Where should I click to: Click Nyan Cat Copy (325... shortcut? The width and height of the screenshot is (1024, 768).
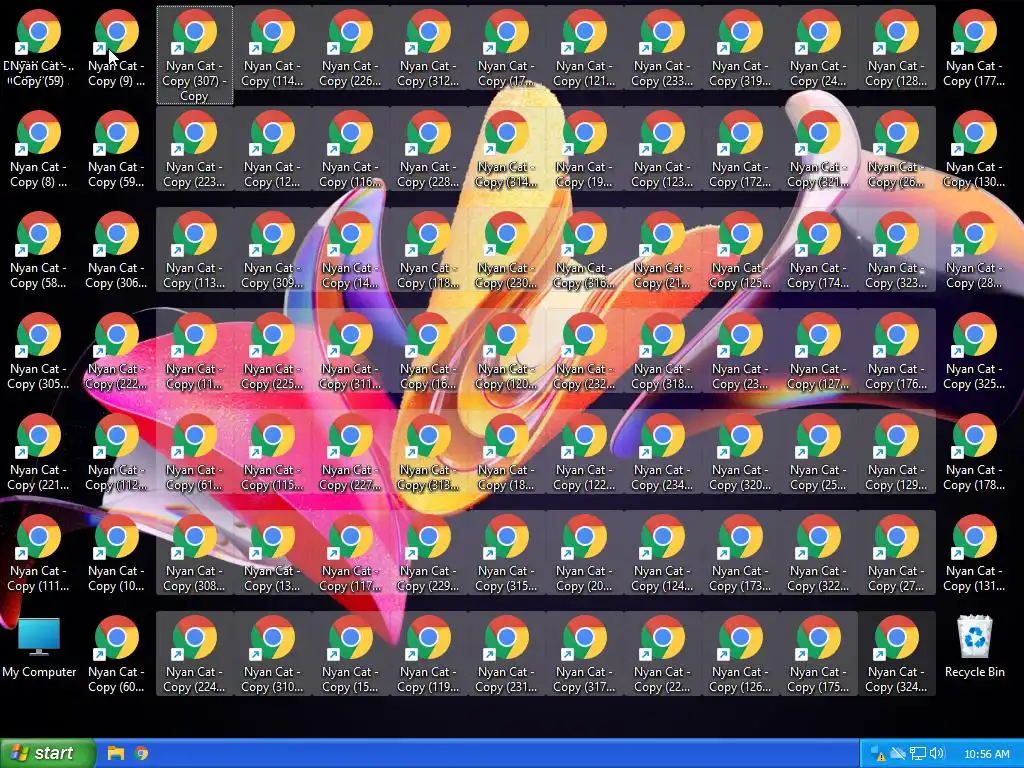coord(974,351)
